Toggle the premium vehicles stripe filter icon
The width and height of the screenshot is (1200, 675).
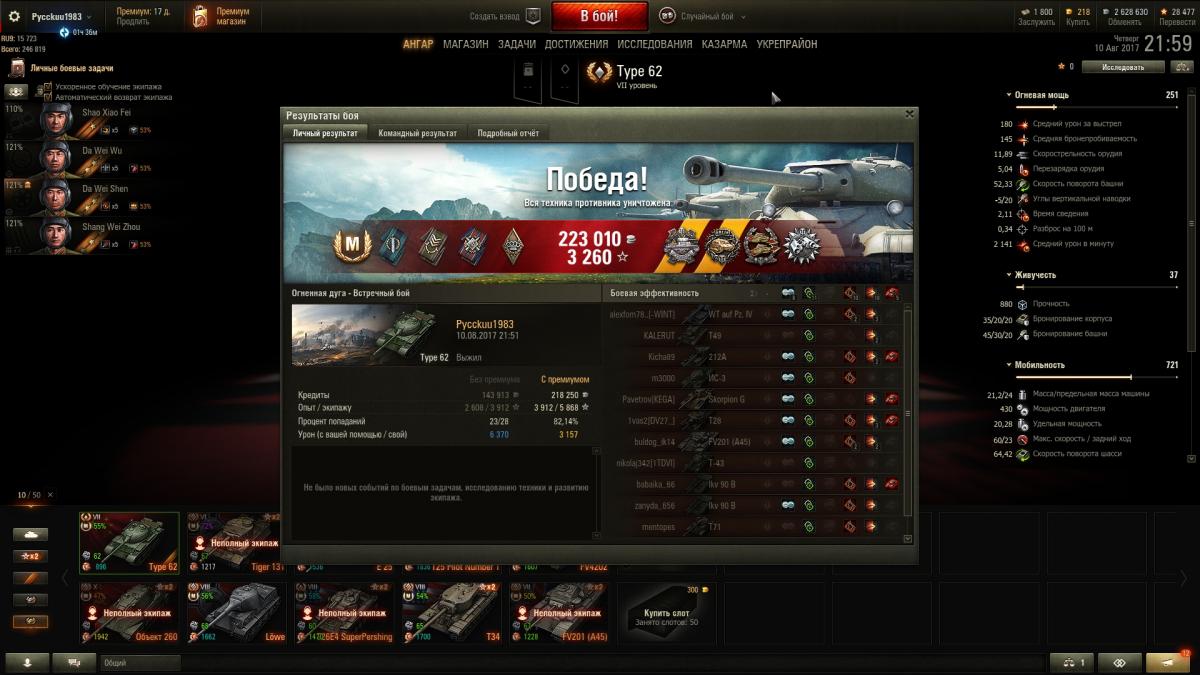tap(30, 578)
